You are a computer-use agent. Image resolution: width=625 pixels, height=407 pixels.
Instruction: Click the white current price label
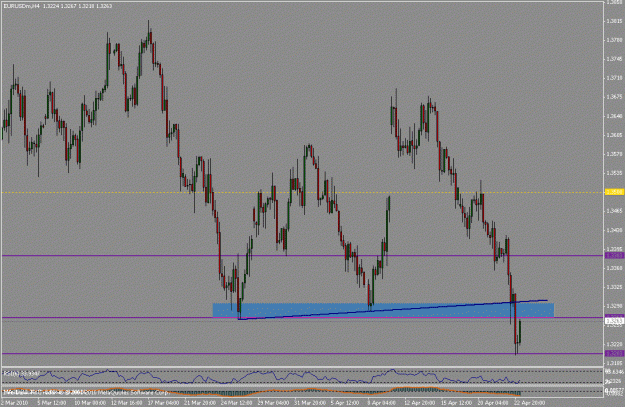point(614,320)
